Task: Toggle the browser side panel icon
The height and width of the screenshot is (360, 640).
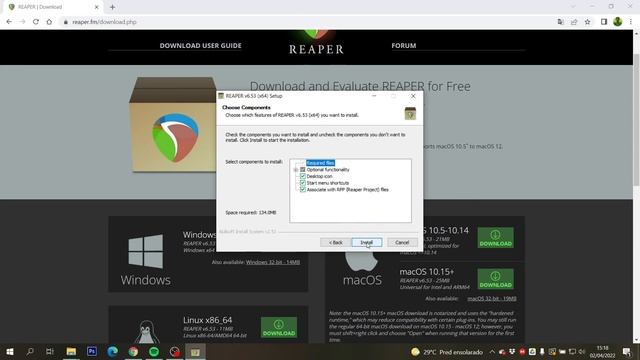Action: [604, 22]
